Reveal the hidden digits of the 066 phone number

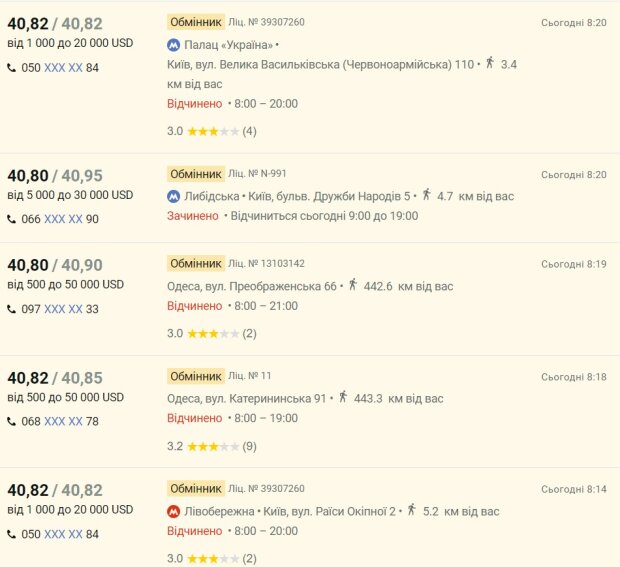coord(63,219)
